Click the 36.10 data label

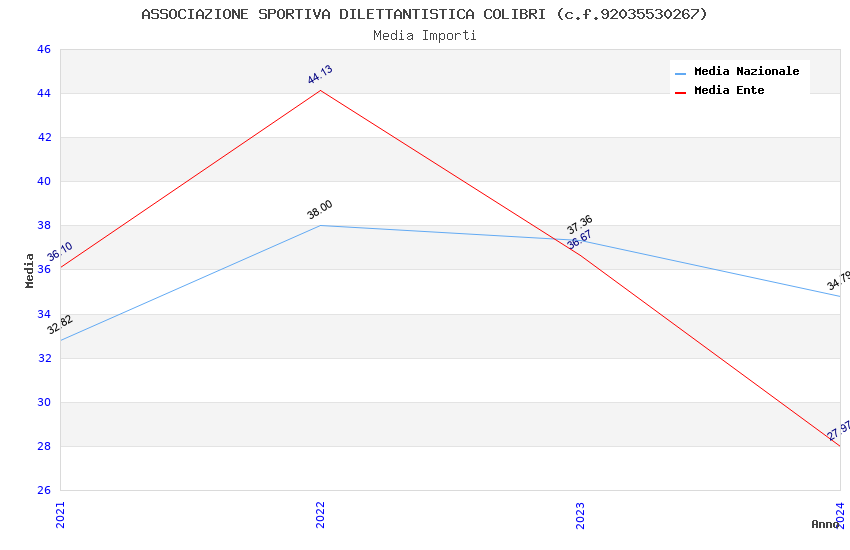(x=60, y=251)
